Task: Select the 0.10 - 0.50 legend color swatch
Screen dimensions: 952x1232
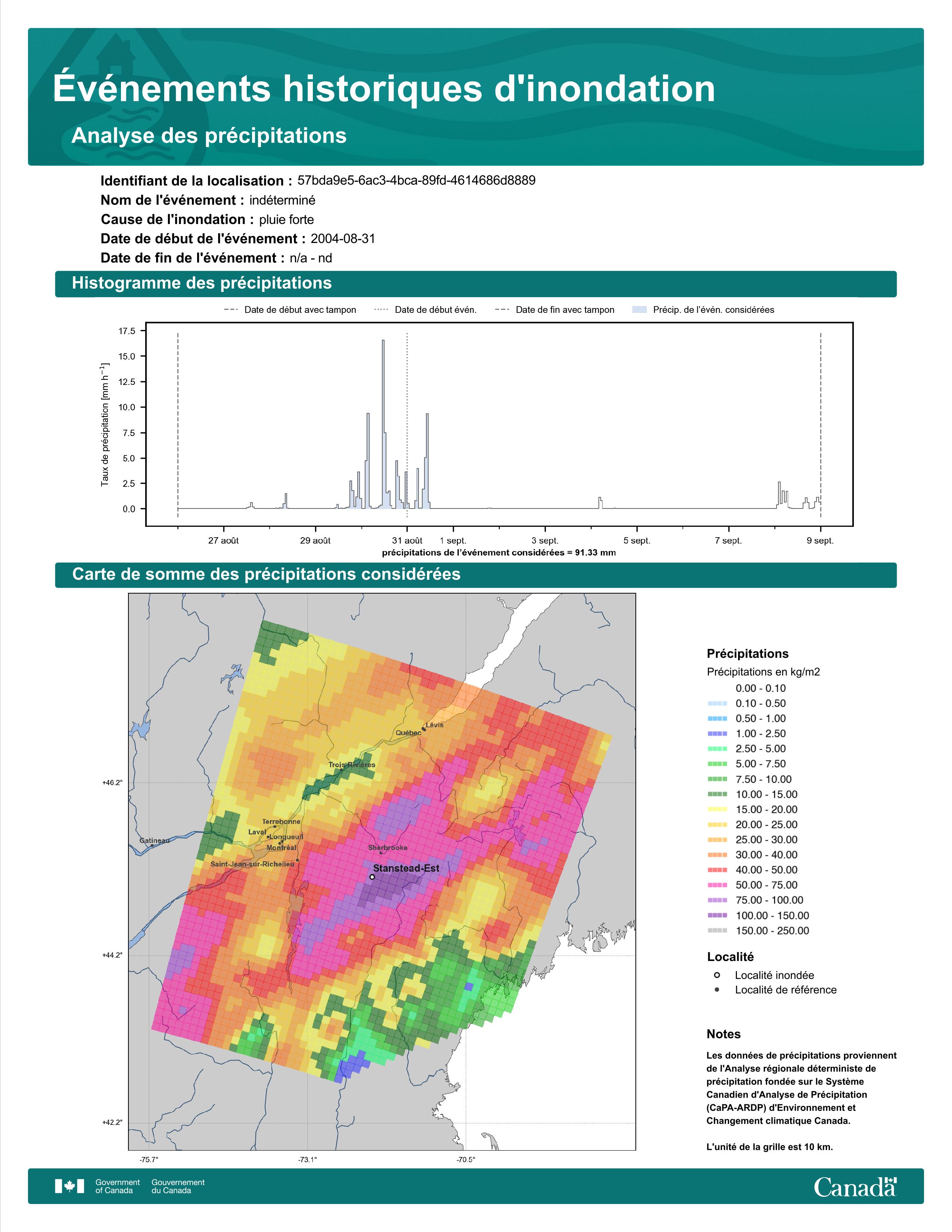Action: point(718,703)
